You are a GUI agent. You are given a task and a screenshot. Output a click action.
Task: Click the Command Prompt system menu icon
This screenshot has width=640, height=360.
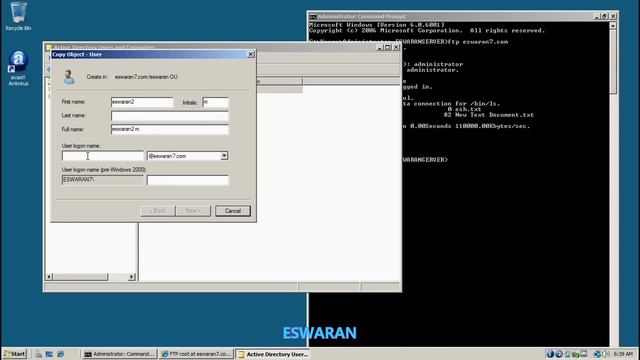tap(313, 16)
